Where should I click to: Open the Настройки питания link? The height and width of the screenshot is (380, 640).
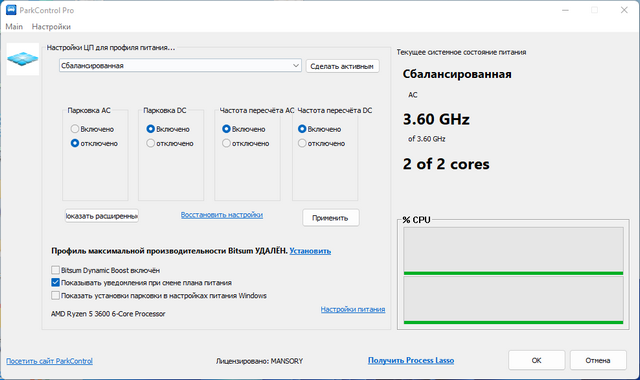(x=353, y=309)
